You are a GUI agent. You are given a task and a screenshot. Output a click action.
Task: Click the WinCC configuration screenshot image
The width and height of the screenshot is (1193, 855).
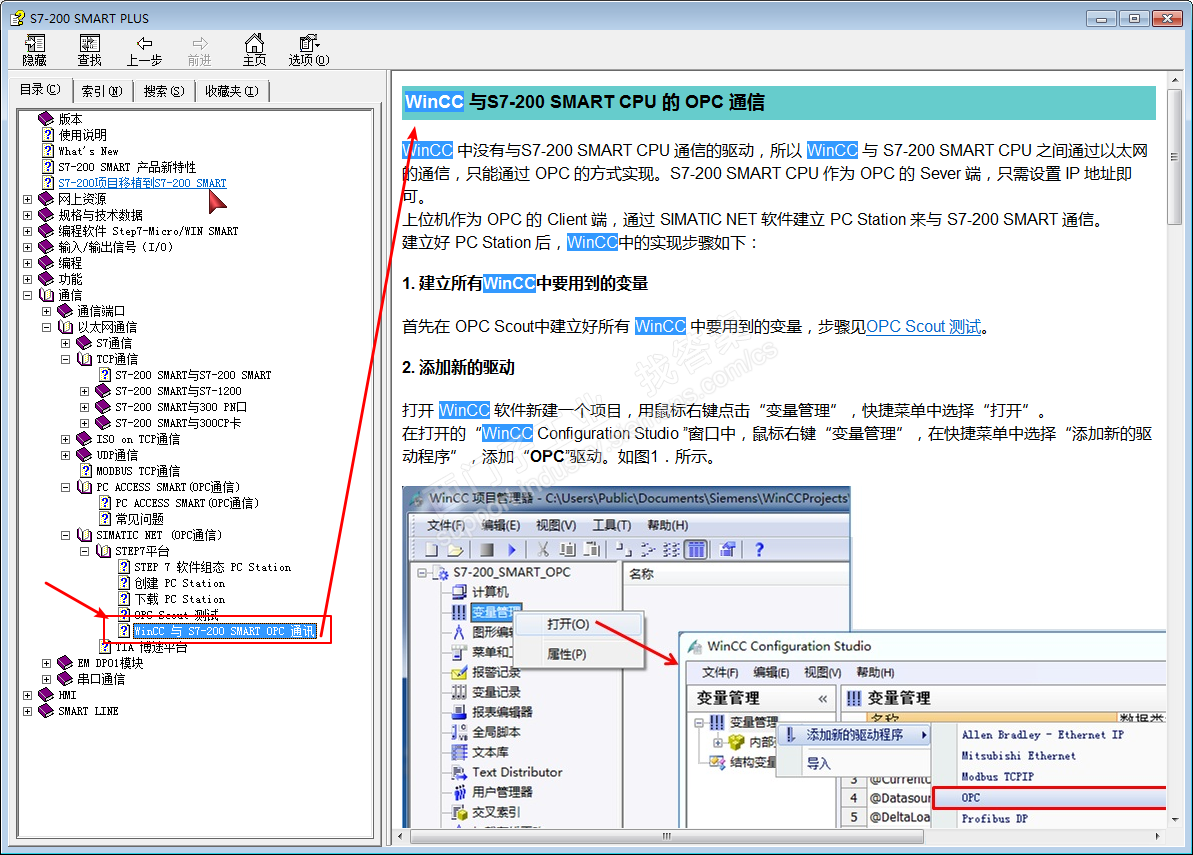tap(784, 657)
